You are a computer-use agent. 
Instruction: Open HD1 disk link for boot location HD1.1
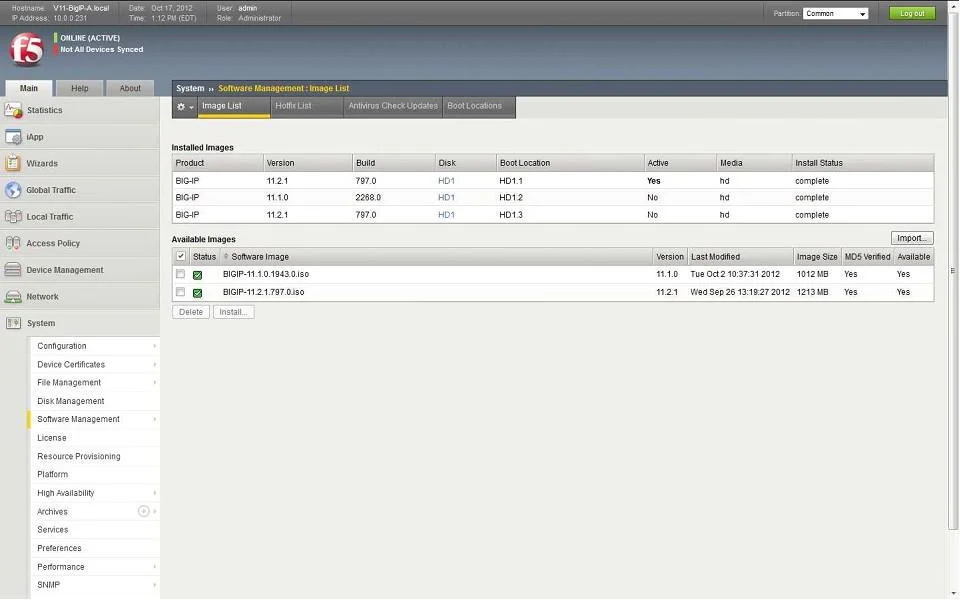click(x=446, y=181)
